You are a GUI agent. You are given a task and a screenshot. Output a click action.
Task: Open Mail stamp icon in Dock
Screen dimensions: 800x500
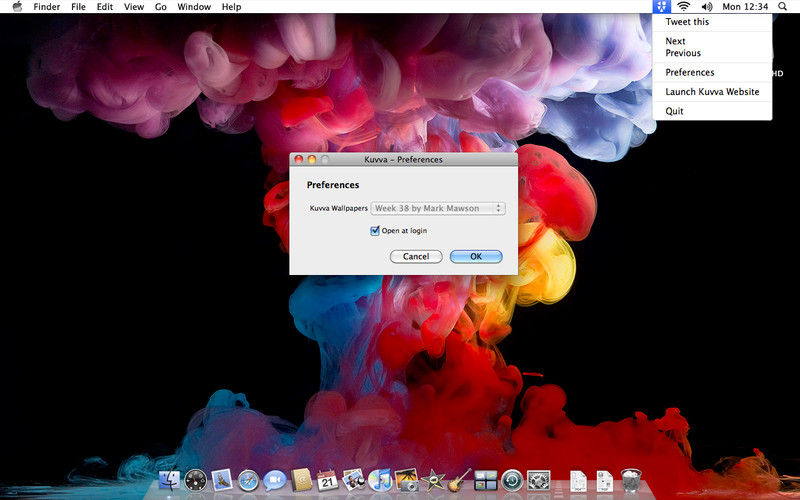(x=222, y=480)
